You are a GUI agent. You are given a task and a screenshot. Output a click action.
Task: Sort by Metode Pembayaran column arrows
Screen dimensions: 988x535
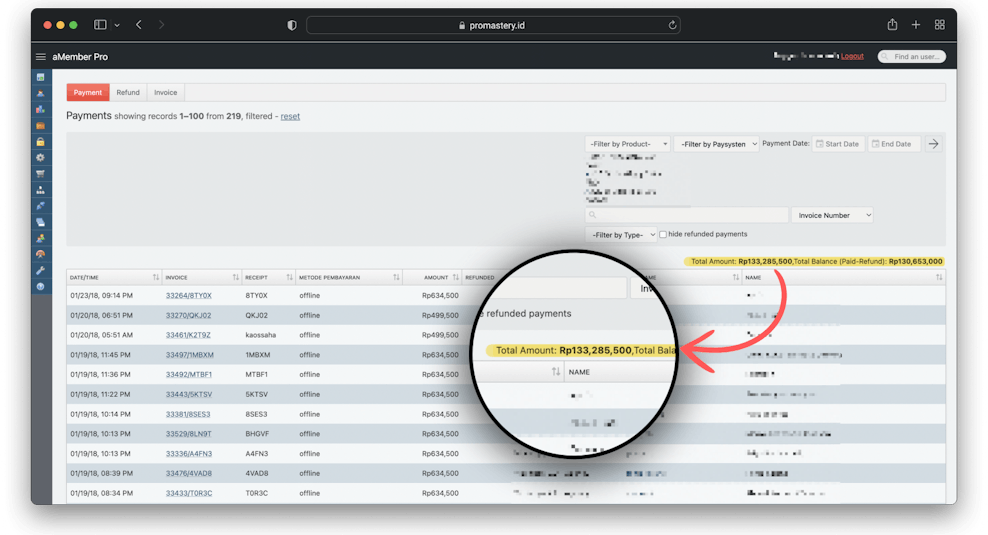[x=396, y=277]
